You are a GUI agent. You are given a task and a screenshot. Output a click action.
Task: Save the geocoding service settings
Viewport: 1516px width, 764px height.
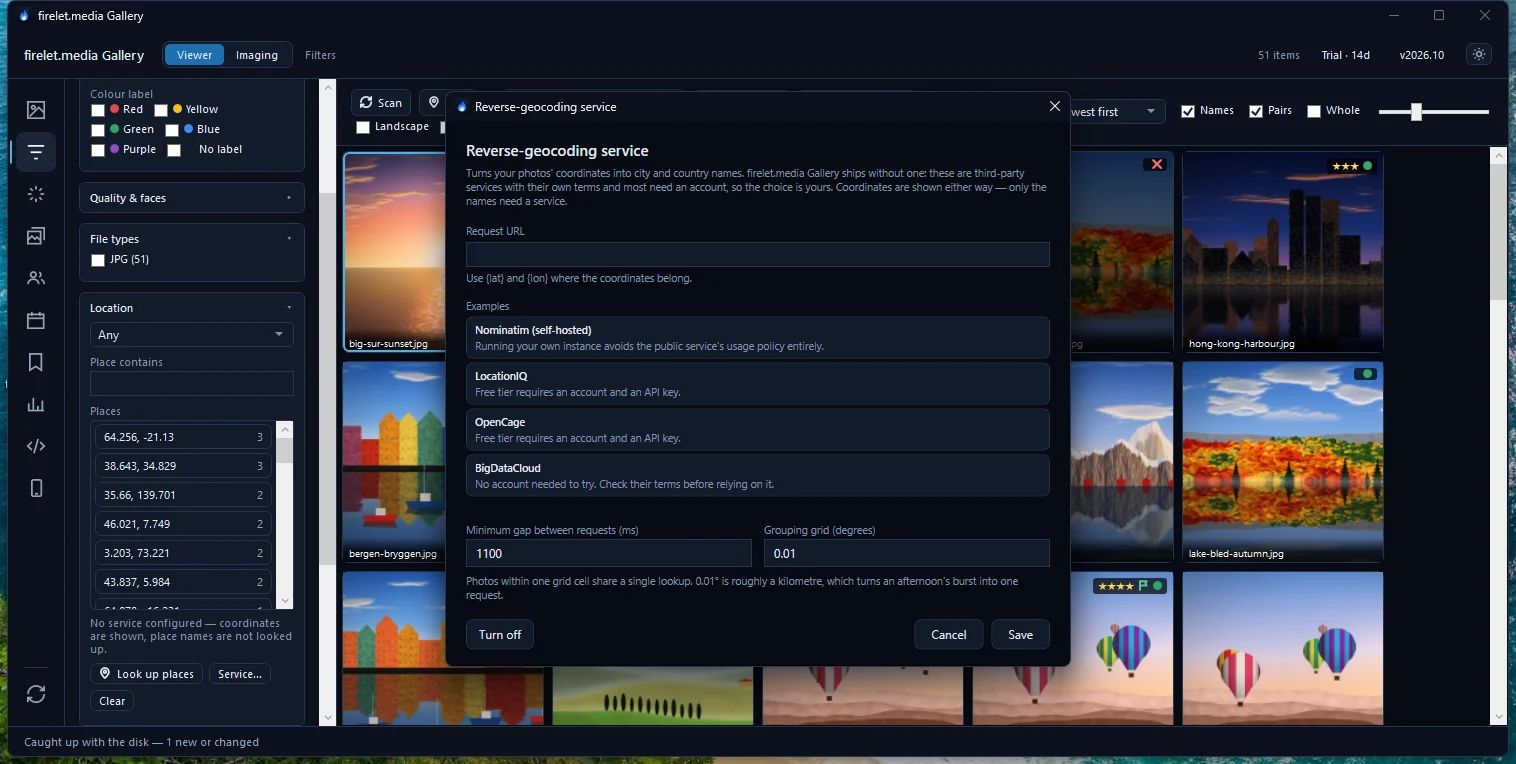pyautogui.click(x=1020, y=635)
